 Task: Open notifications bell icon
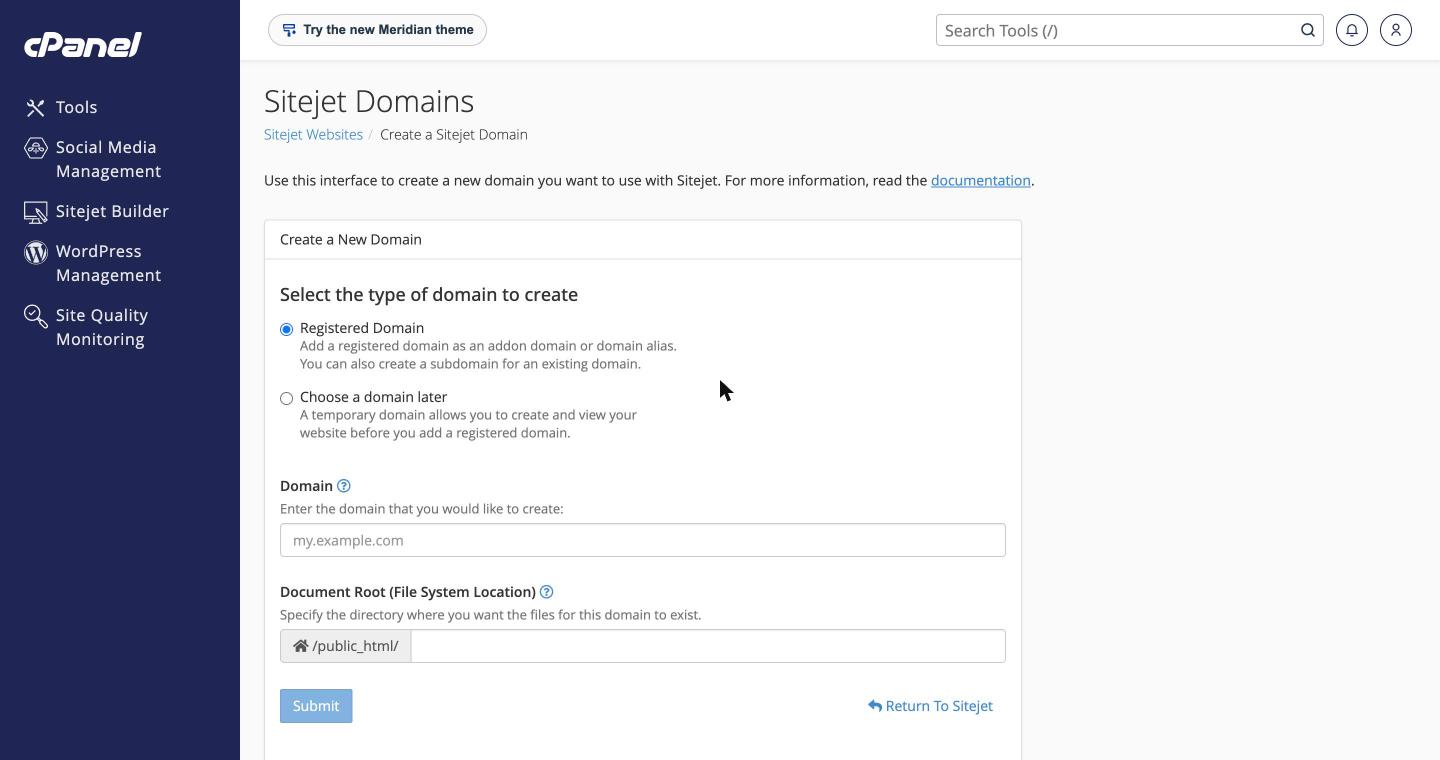1352,30
